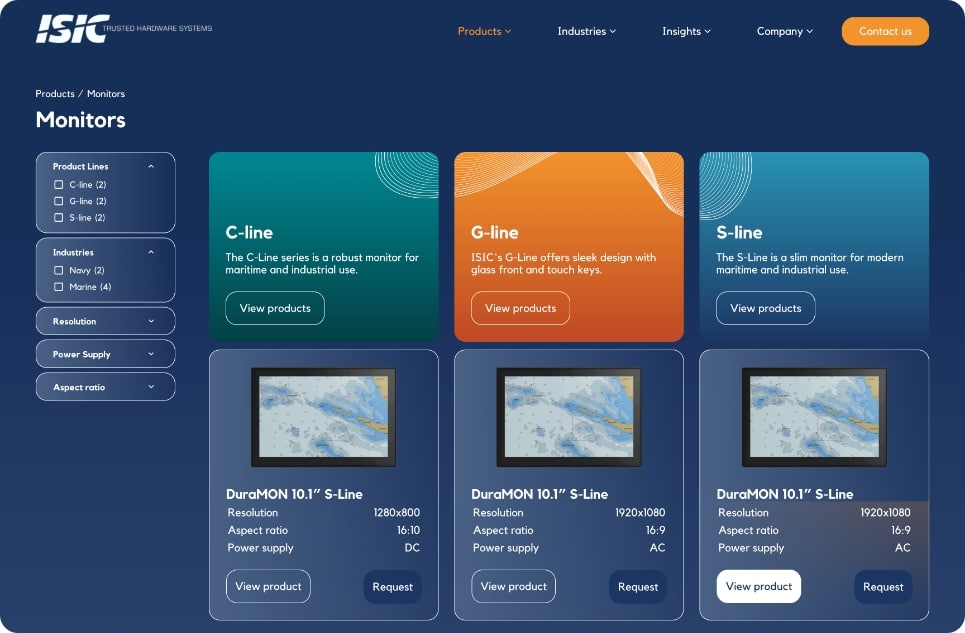Open the Insights navigation menu

tap(686, 31)
